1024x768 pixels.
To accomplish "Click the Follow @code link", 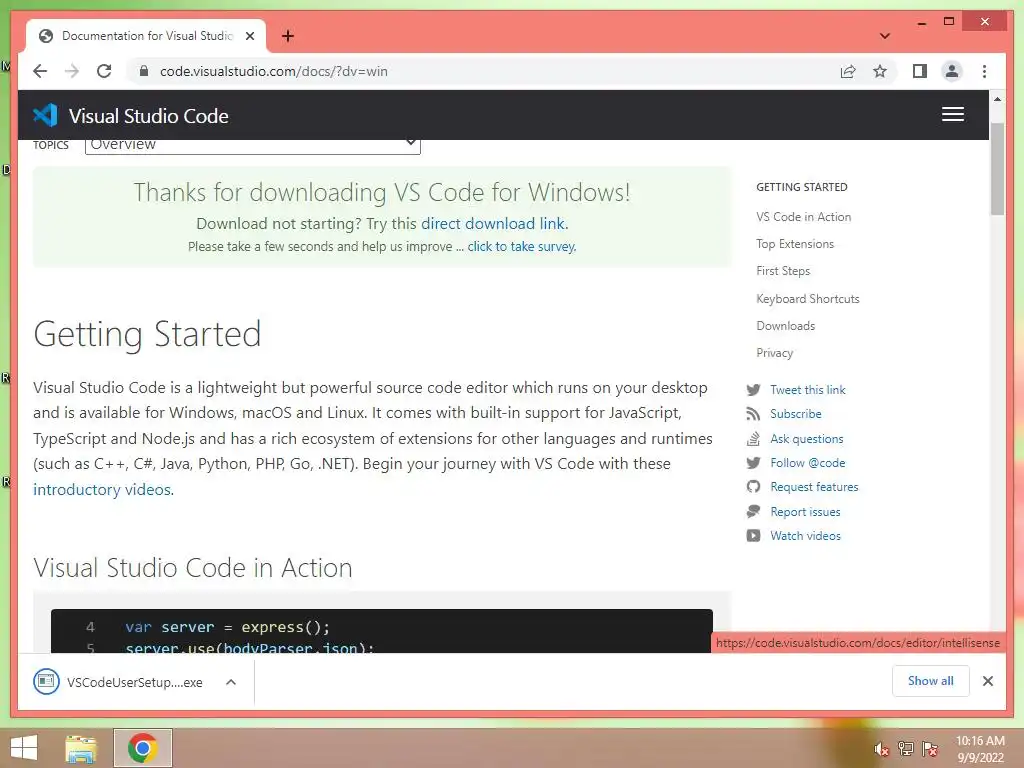I will click(x=808, y=463).
